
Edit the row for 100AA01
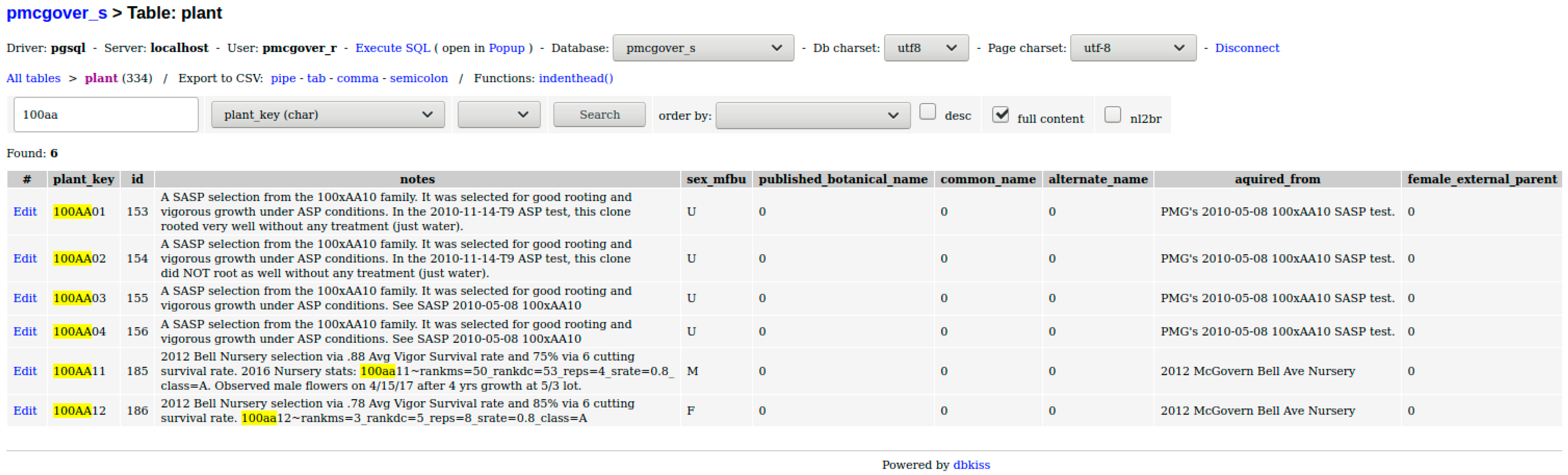25,212
